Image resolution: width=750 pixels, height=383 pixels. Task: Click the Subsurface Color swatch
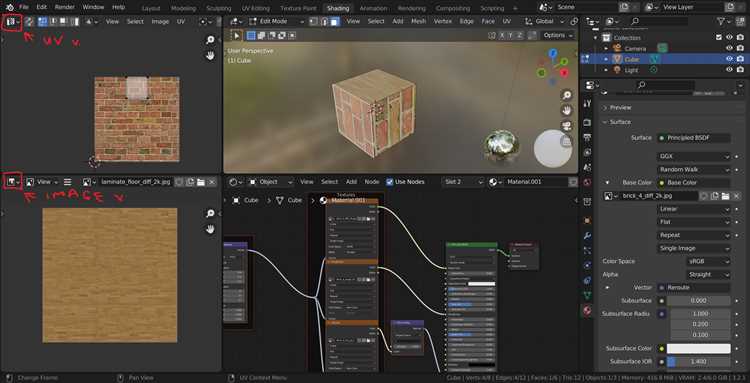pos(699,349)
